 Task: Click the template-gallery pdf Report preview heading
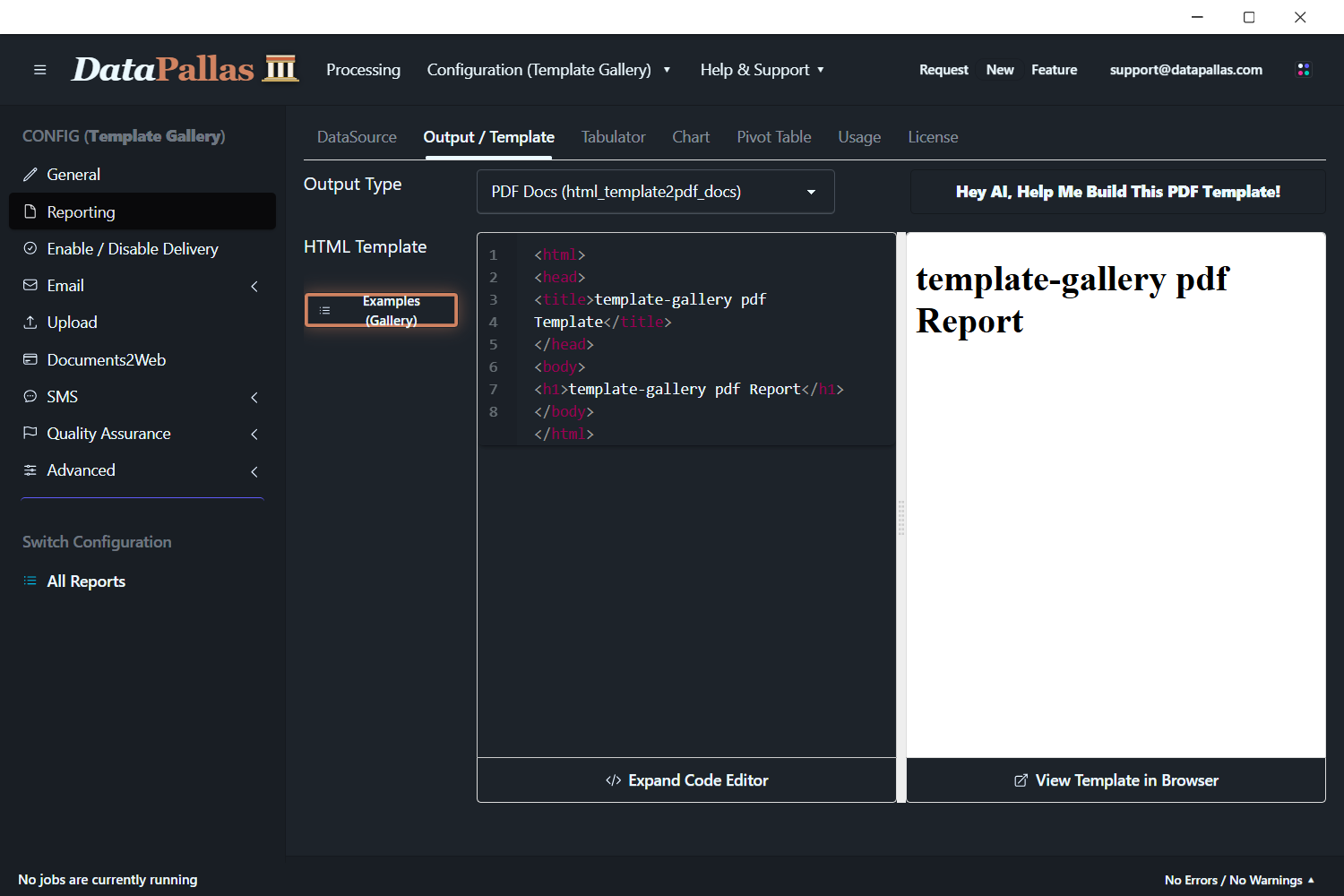click(1073, 299)
